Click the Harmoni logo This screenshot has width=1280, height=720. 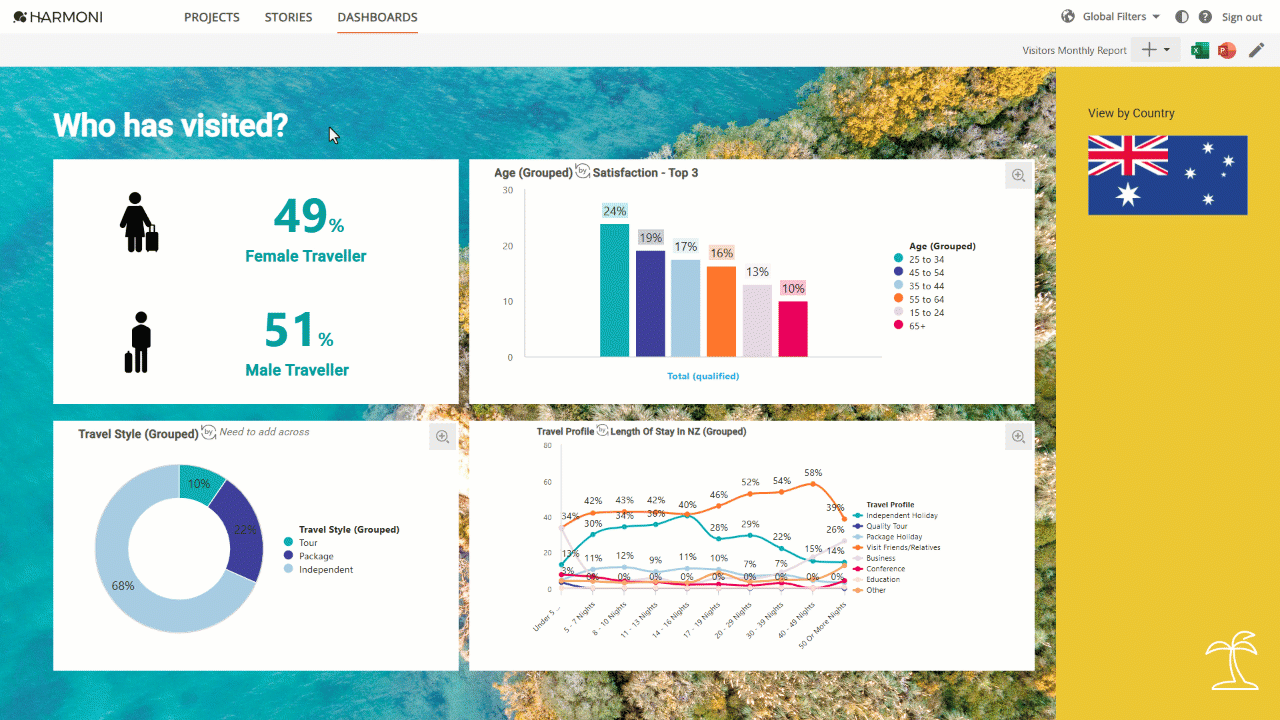[57, 17]
